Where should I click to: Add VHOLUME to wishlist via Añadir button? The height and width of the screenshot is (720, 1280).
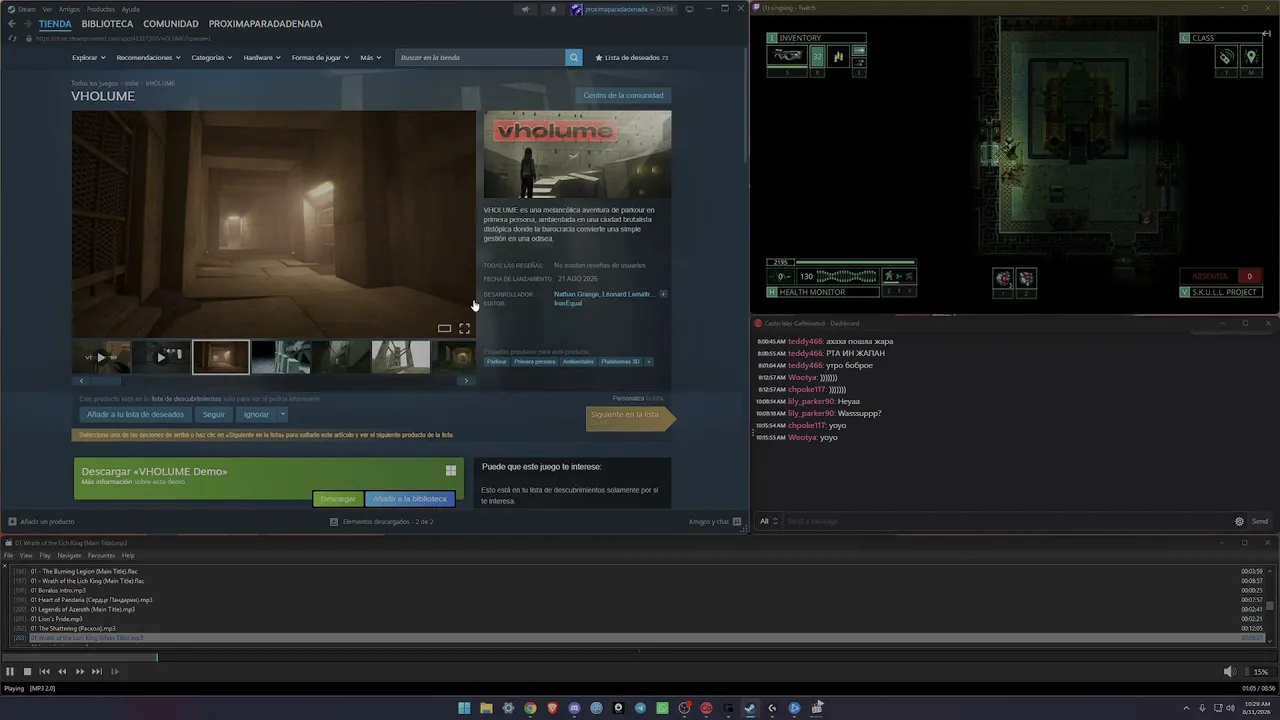[135, 414]
